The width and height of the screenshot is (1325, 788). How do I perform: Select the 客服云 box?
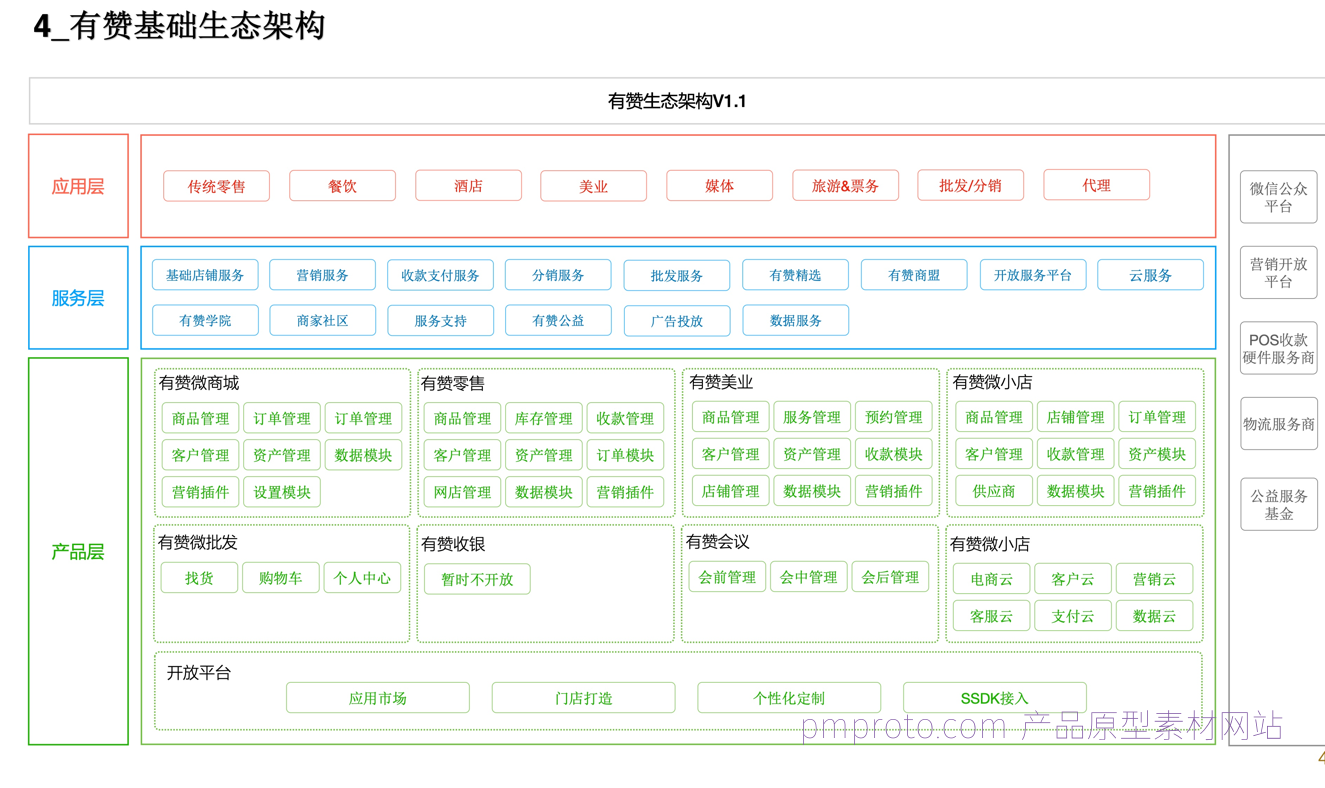click(x=991, y=616)
